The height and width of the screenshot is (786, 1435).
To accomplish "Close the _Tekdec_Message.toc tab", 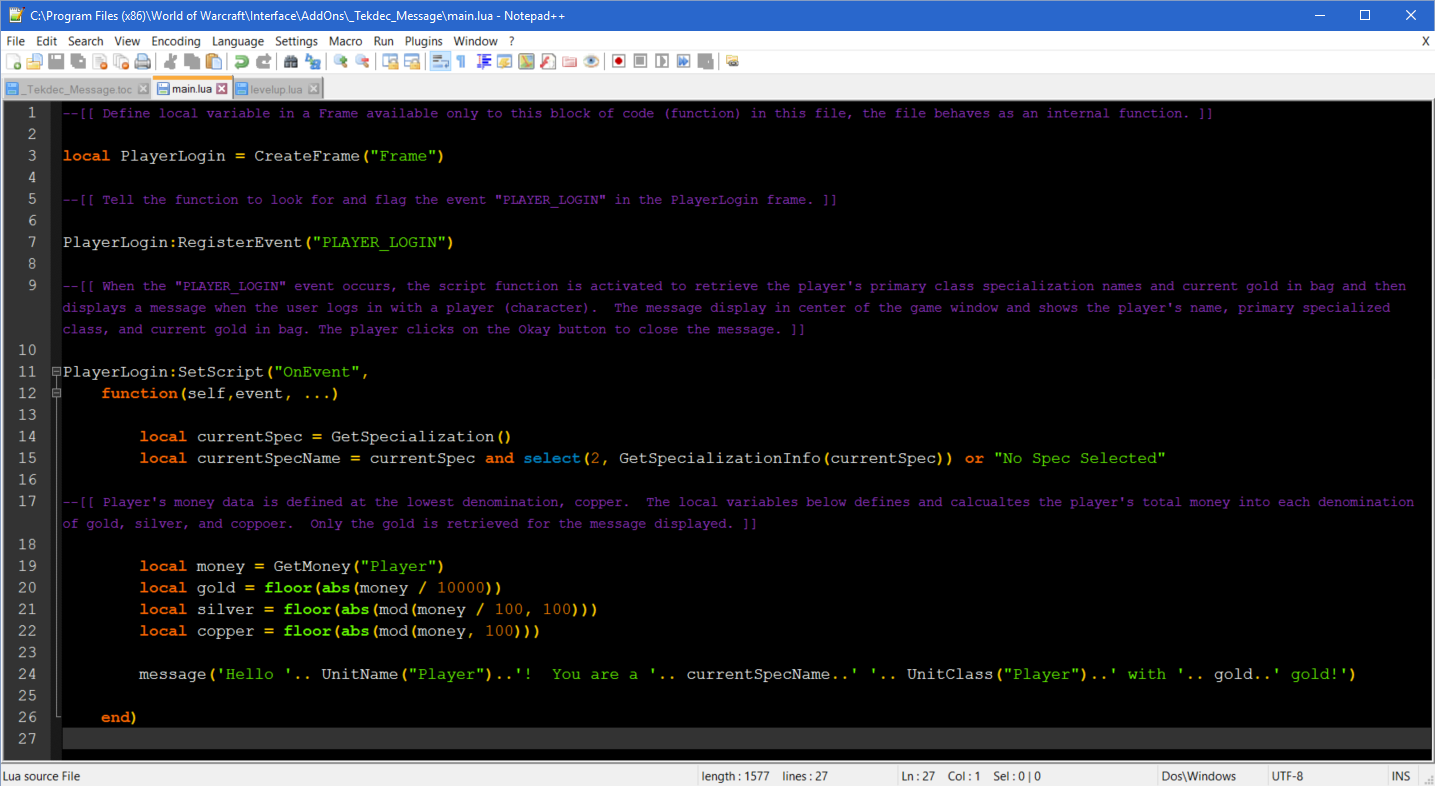I will [x=143, y=89].
